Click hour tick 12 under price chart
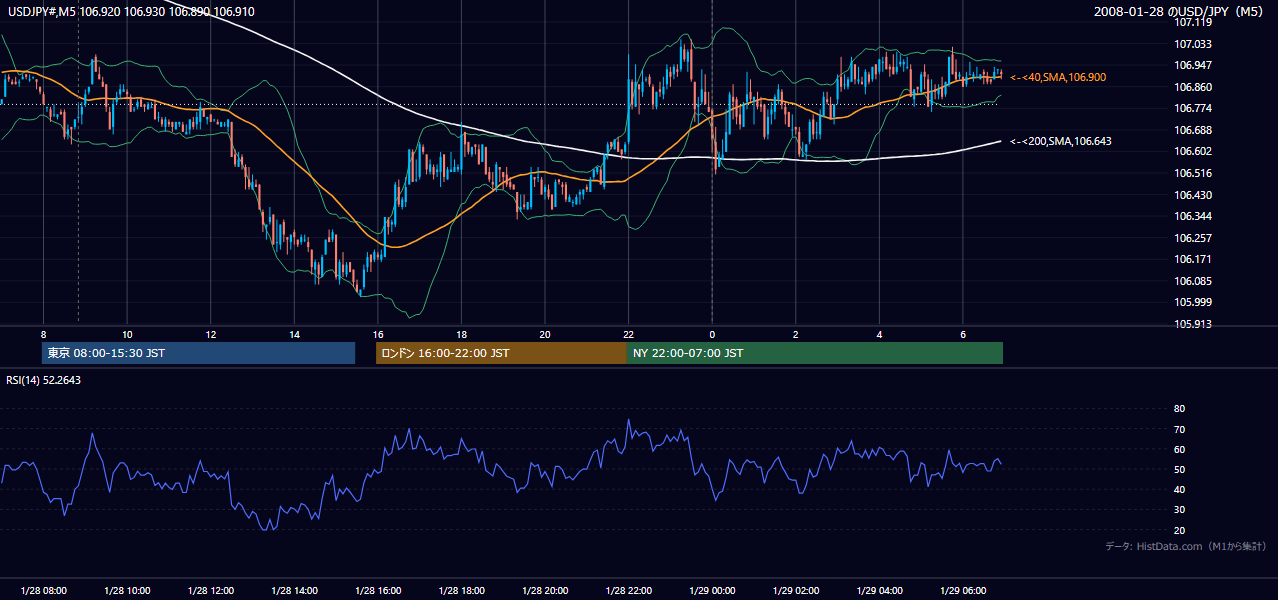 point(210,334)
